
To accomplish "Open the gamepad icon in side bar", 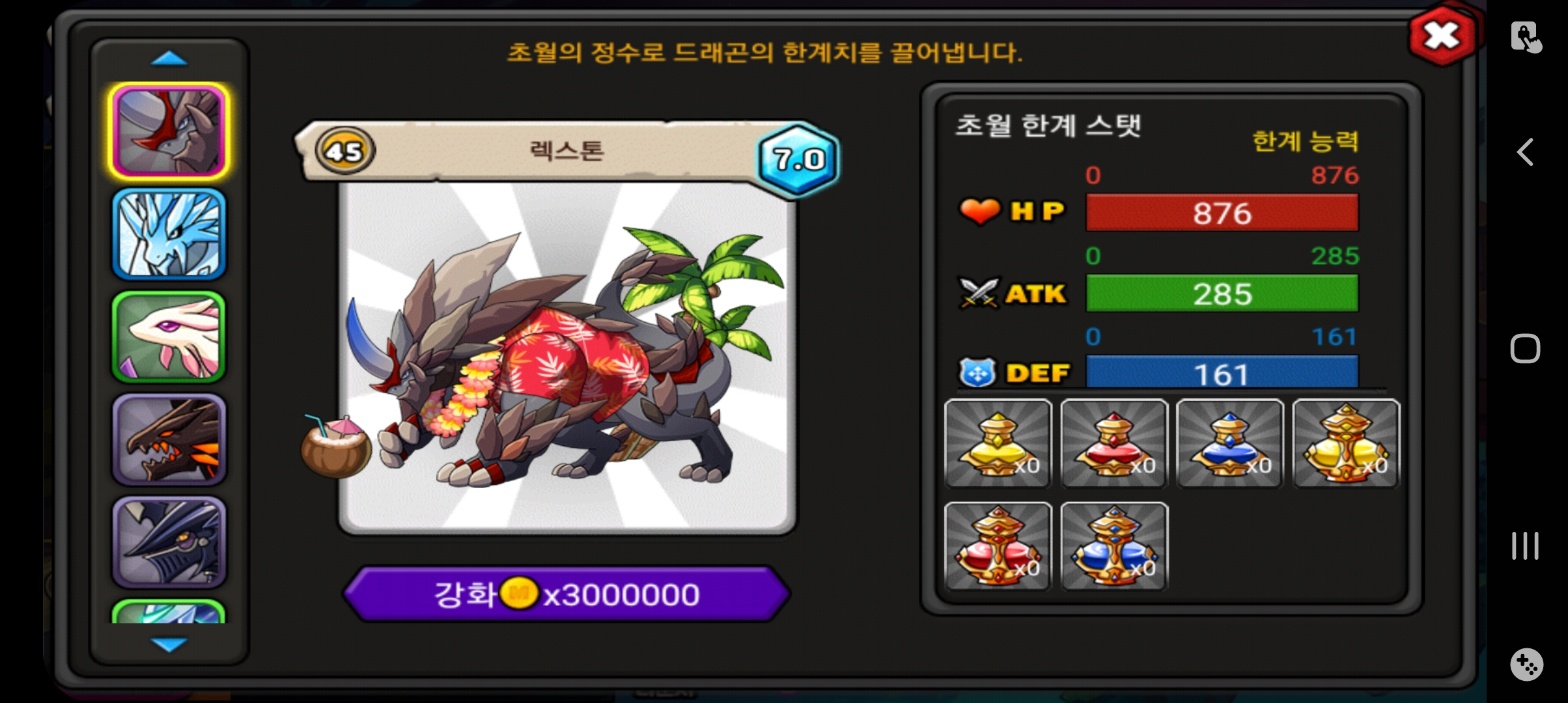I will pyautogui.click(x=1526, y=665).
